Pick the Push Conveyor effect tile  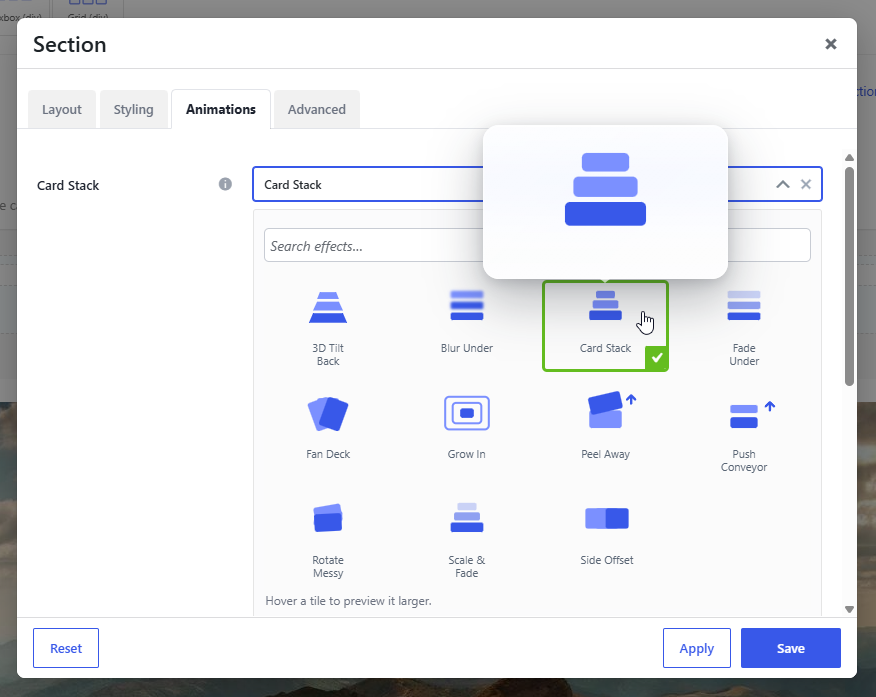click(x=744, y=433)
